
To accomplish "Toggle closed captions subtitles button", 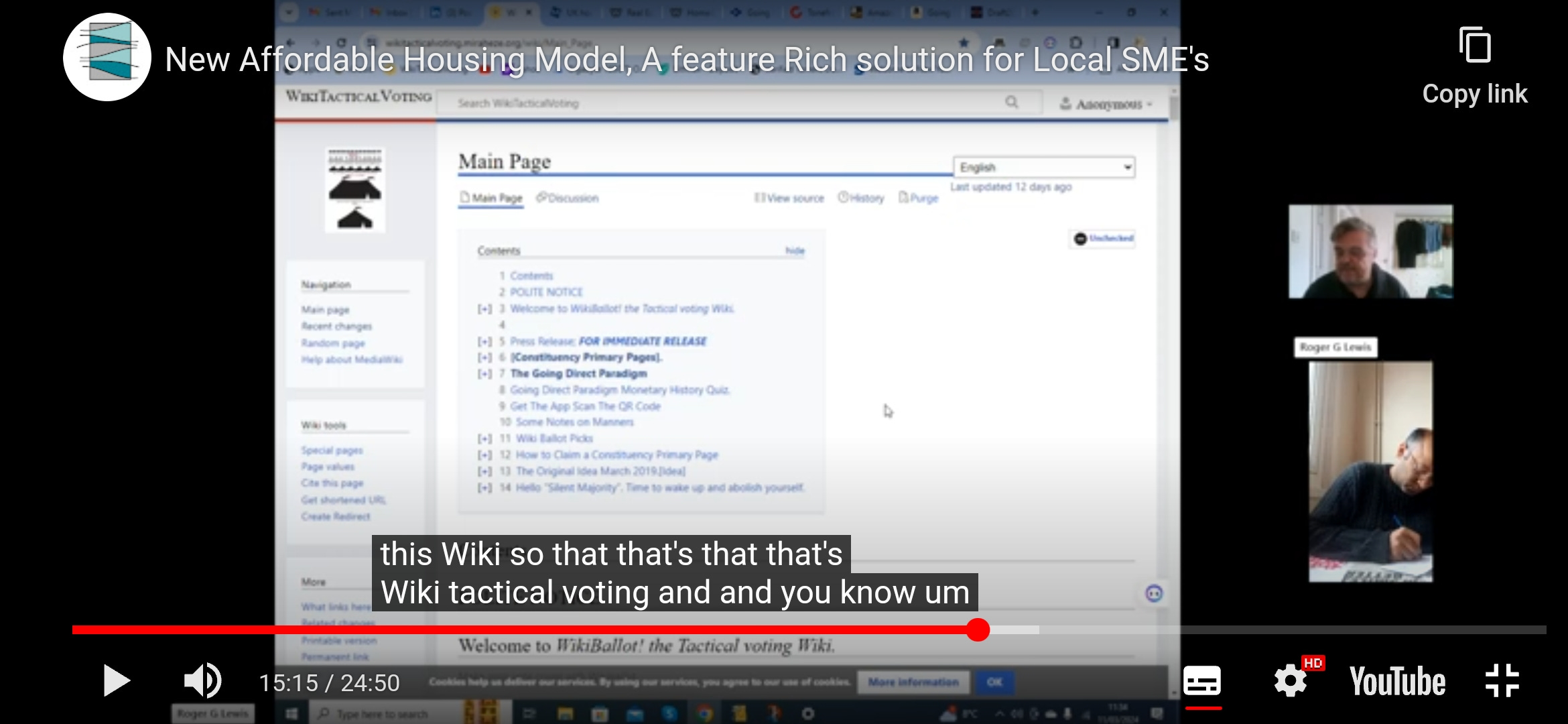I will pyautogui.click(x=1202, y=682).
